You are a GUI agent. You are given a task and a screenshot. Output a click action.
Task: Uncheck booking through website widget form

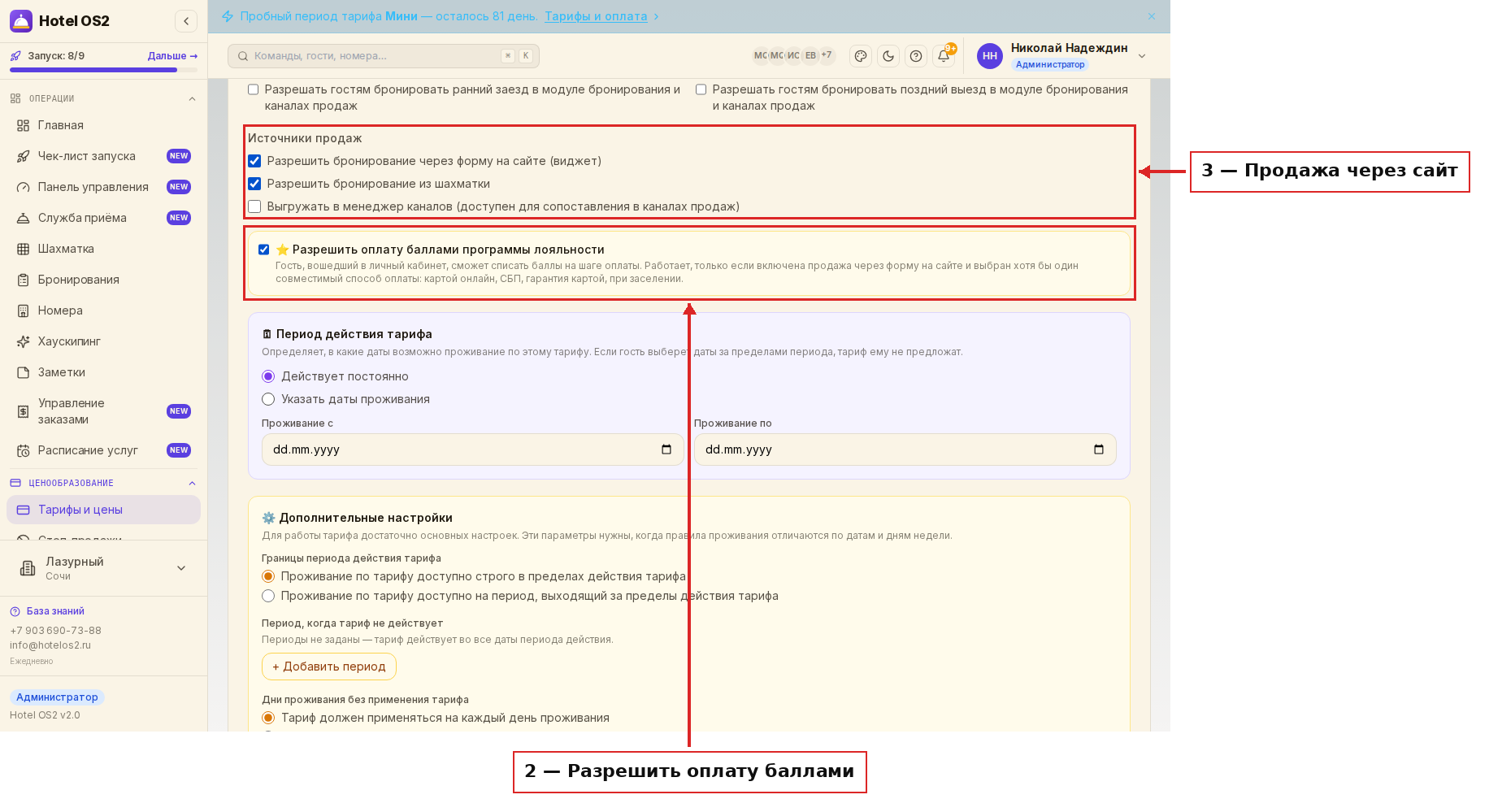pyautogui.click(x=254, y=161)
